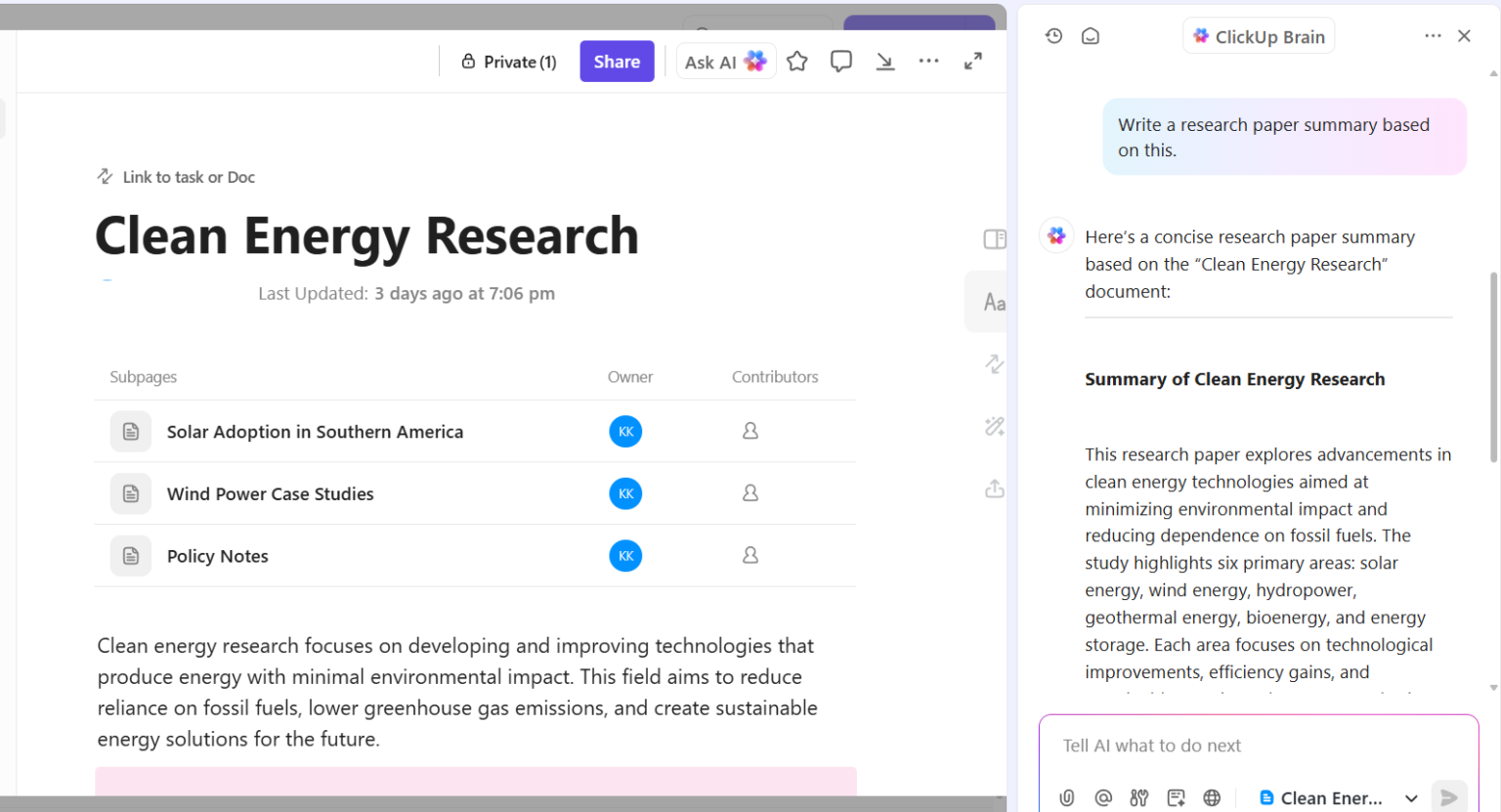Screen dimensions: 1501x812
Task: Toggle favorite star for the doc
Action: point(796,61)
